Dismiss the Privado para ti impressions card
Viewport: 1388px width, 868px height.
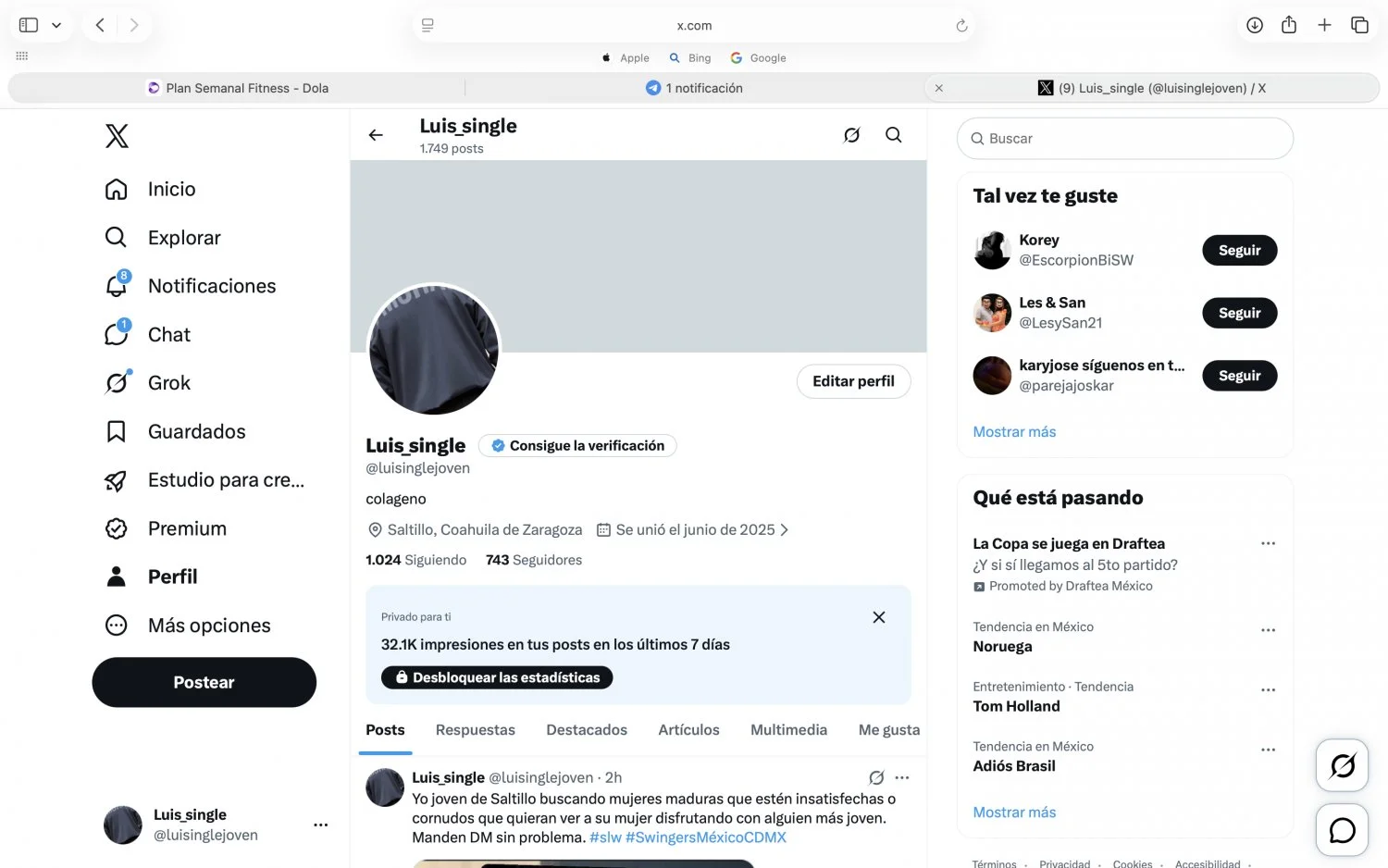(x=879, y=617)
